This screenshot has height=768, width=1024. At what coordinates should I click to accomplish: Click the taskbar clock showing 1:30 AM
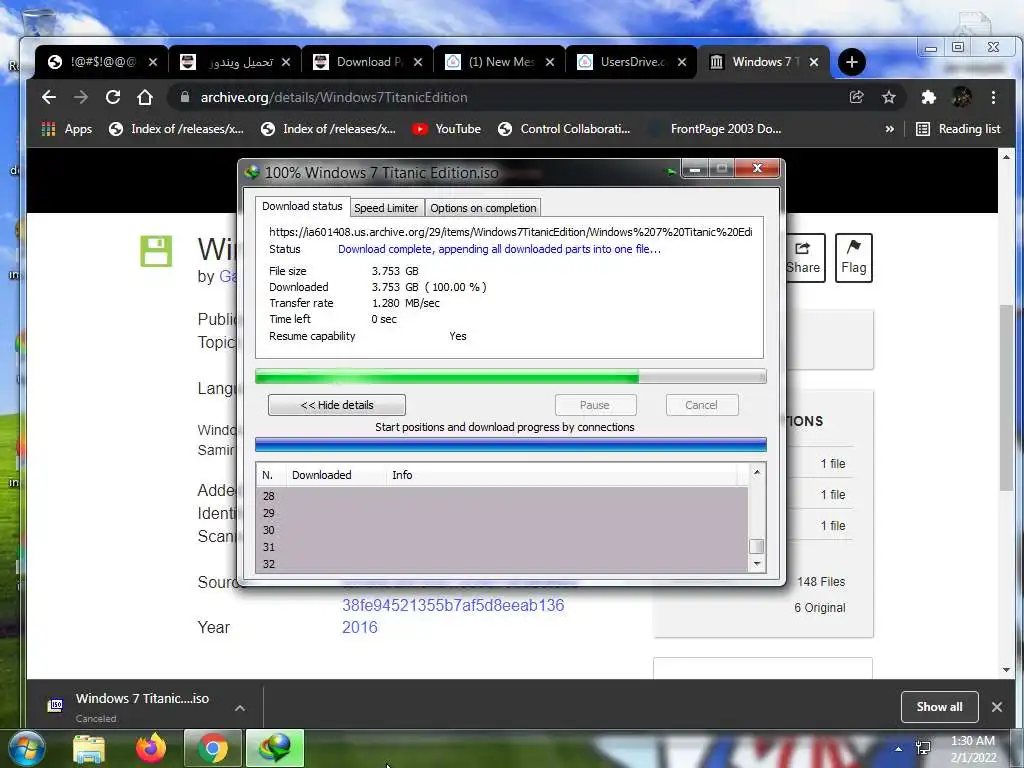[x=973, y=749]
